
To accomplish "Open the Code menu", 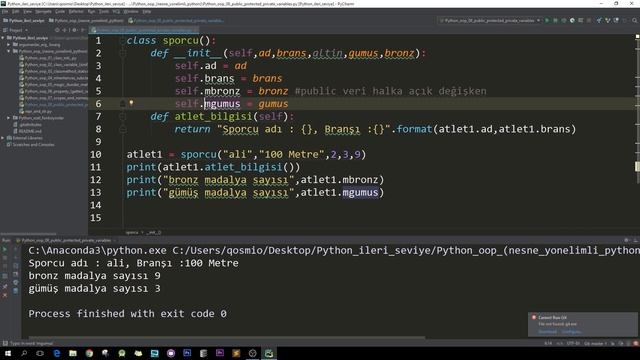I will click(60, 11).
